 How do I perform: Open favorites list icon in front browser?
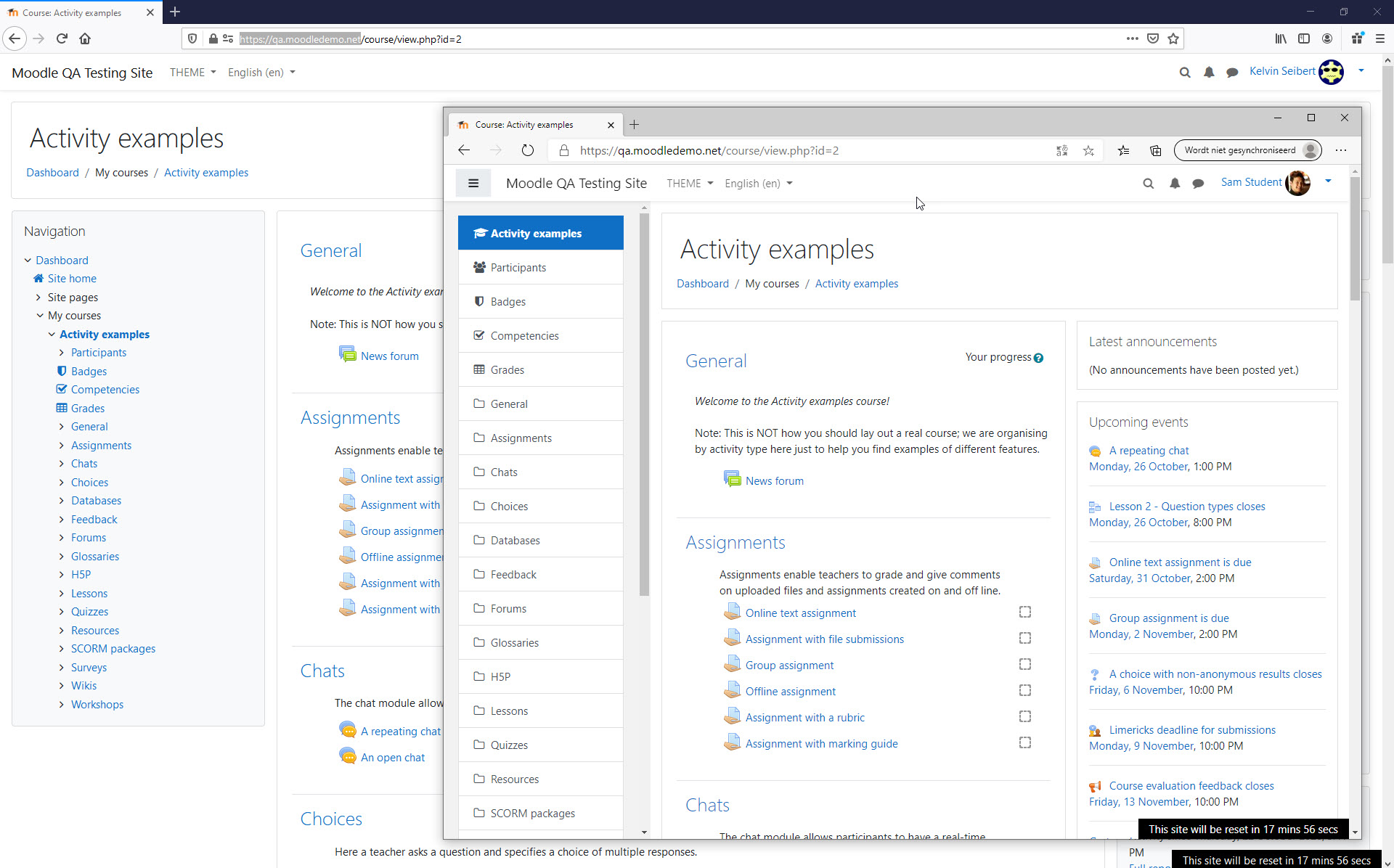(x=1123, y=150)
